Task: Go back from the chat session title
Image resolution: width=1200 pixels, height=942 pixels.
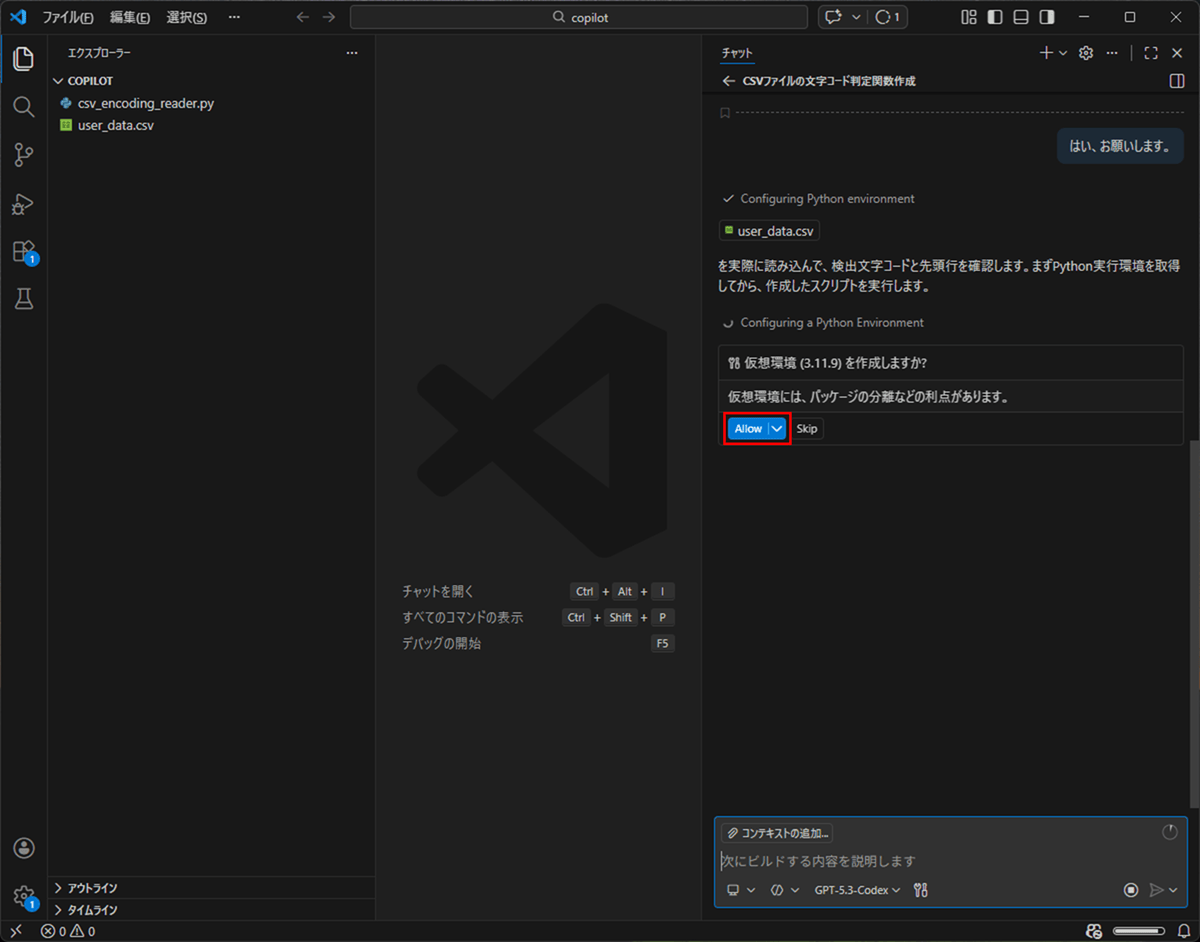Action: pyautogui.click(x=728, y=81)
